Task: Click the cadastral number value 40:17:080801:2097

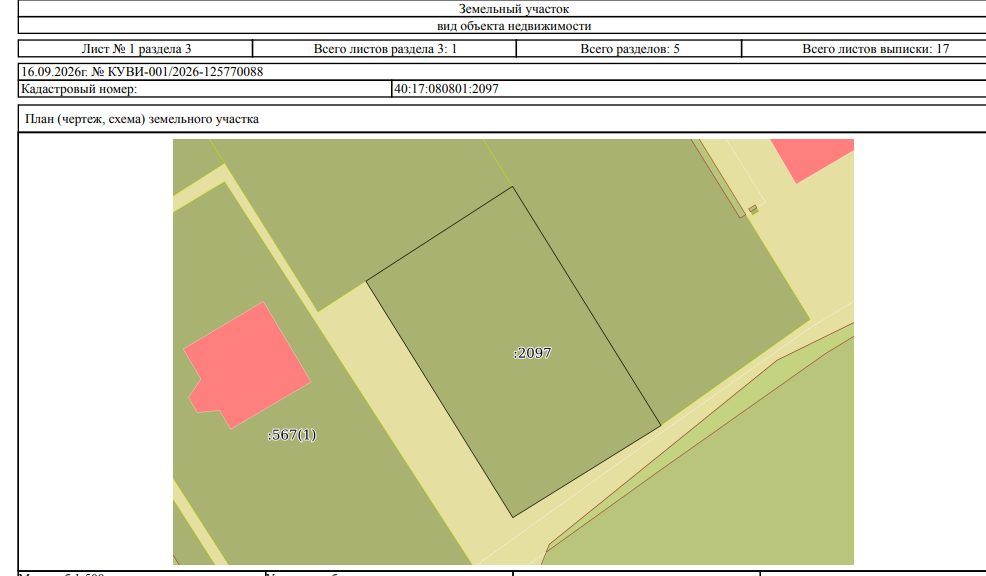Action: pos(446,89)
